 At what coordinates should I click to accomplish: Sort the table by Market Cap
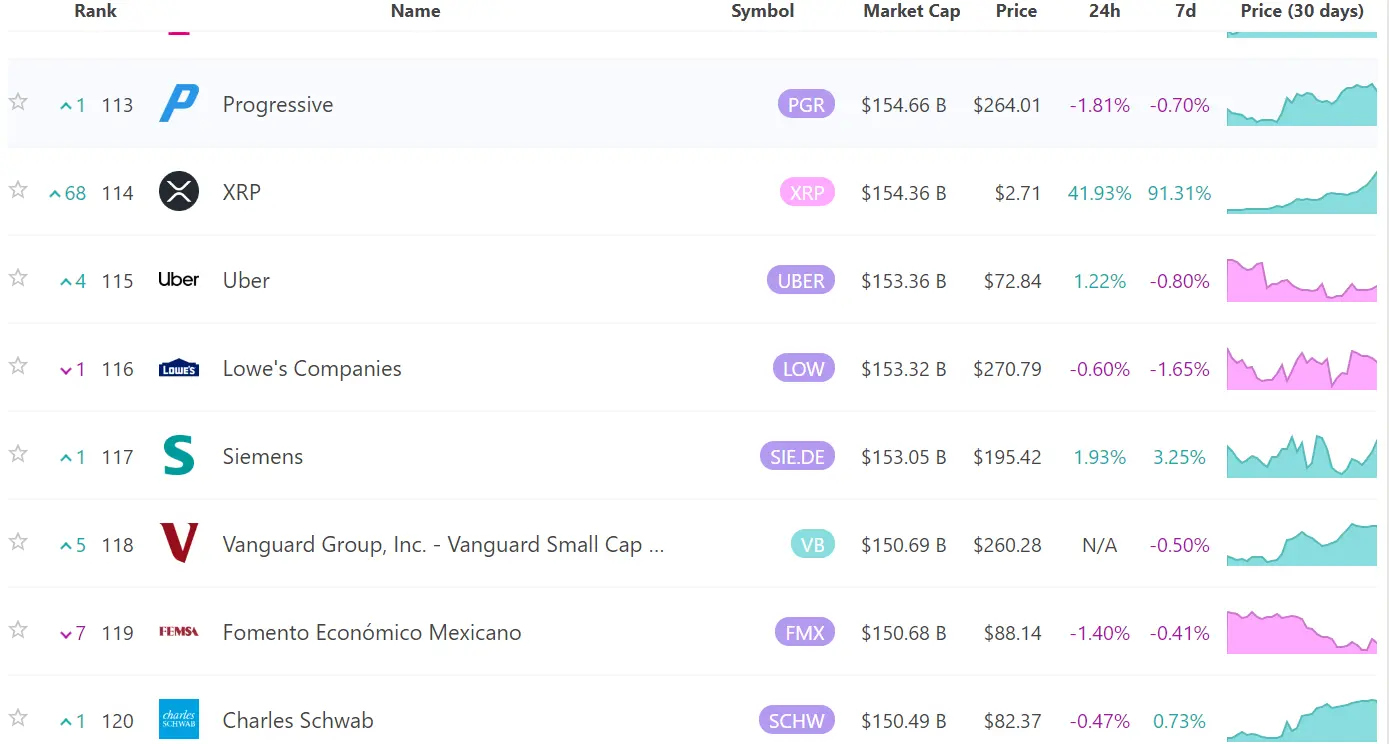911,11
